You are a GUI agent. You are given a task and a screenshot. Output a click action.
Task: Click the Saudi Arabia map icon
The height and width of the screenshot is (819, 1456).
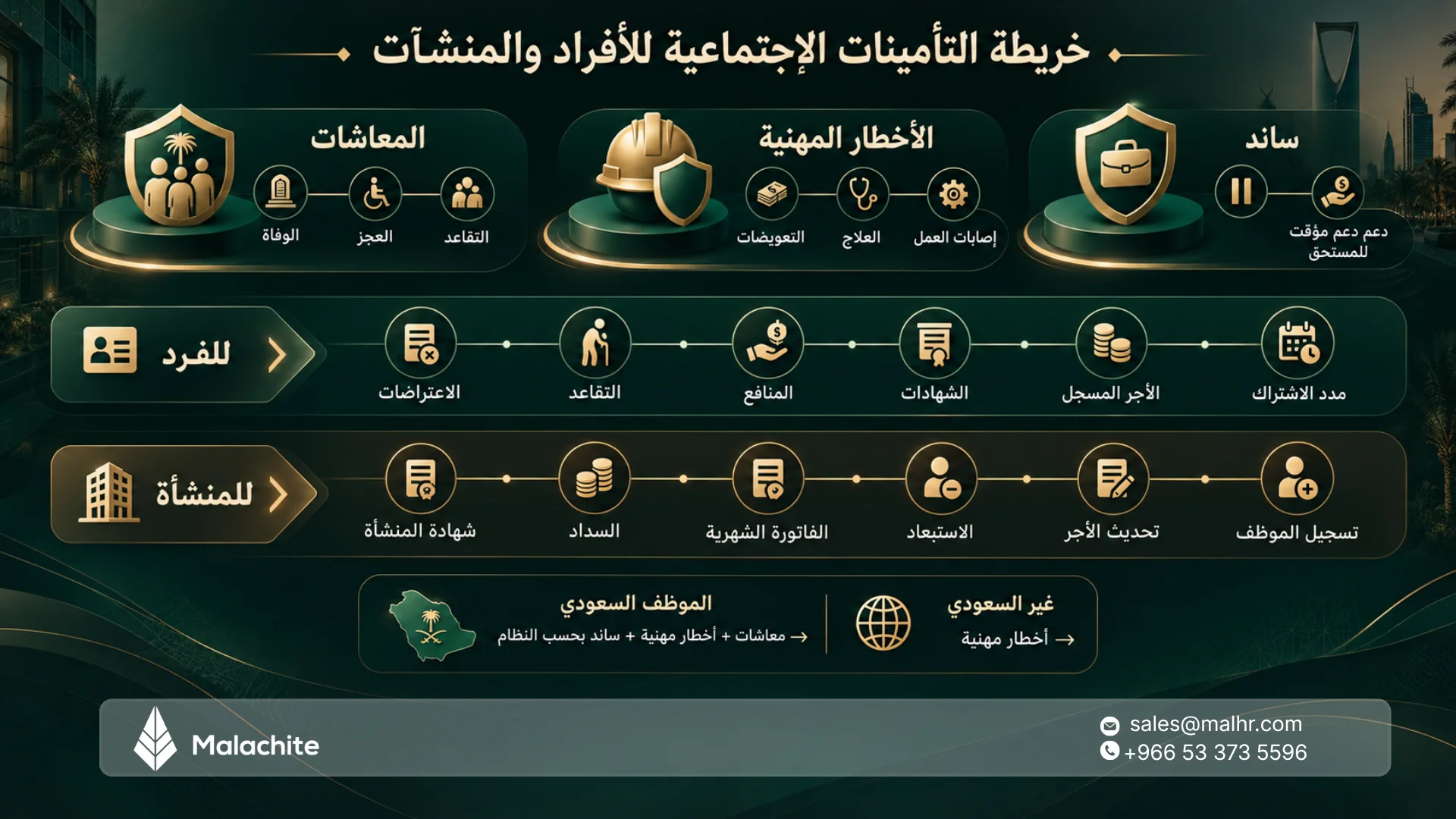431,626
